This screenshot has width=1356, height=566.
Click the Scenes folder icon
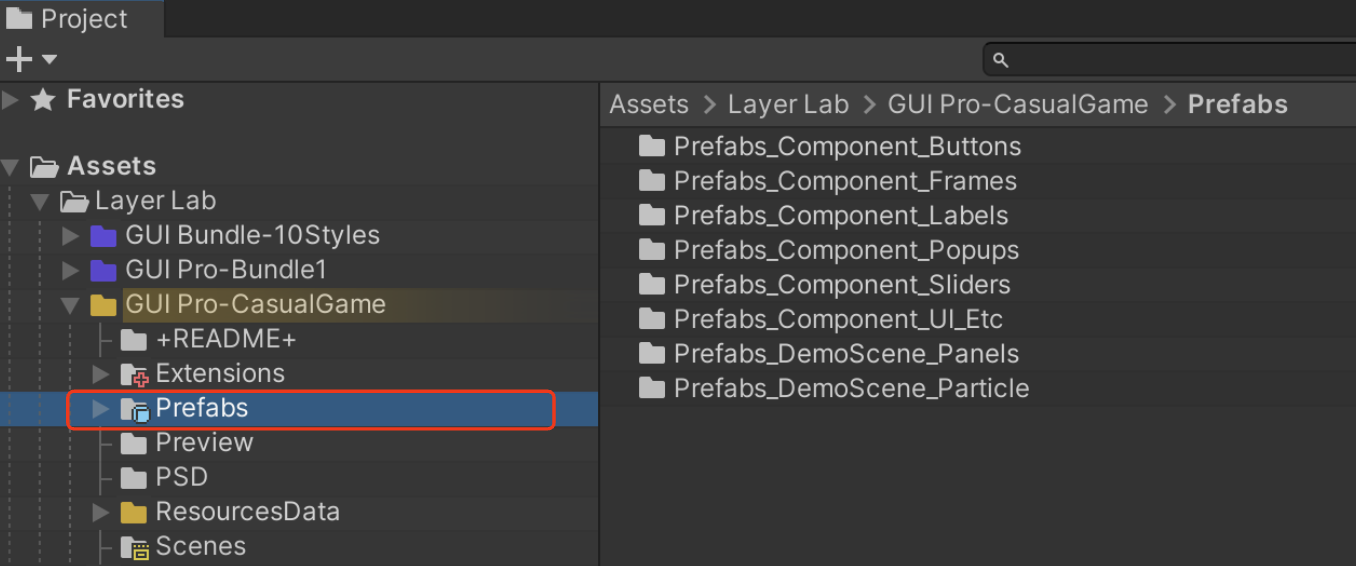(134, 547)
